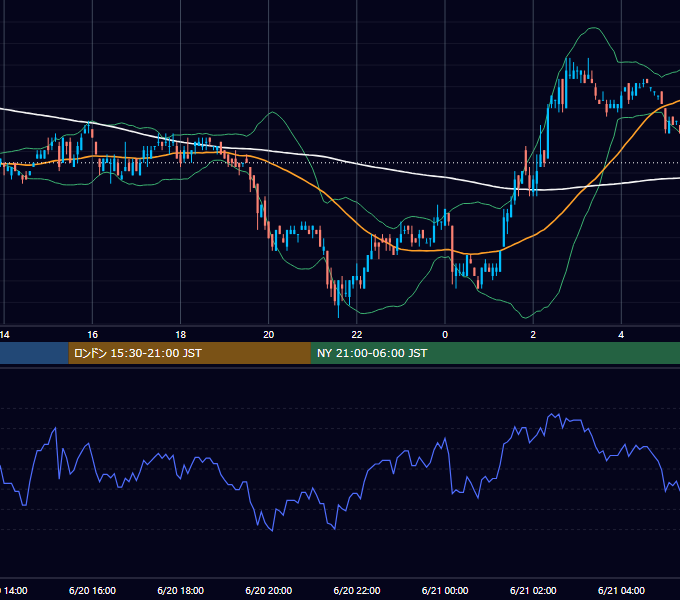
Task: Click the blue session bar before ロンドン
Action: (34, 353)
